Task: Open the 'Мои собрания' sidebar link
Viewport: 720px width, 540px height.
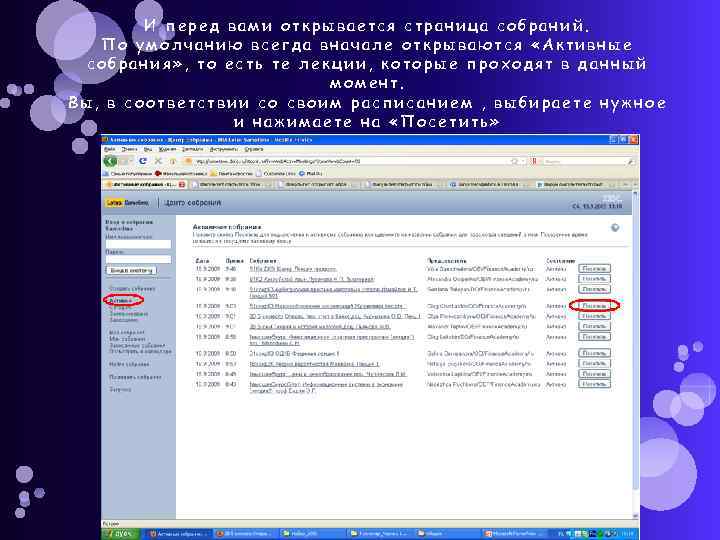Action: pos(127,339)
